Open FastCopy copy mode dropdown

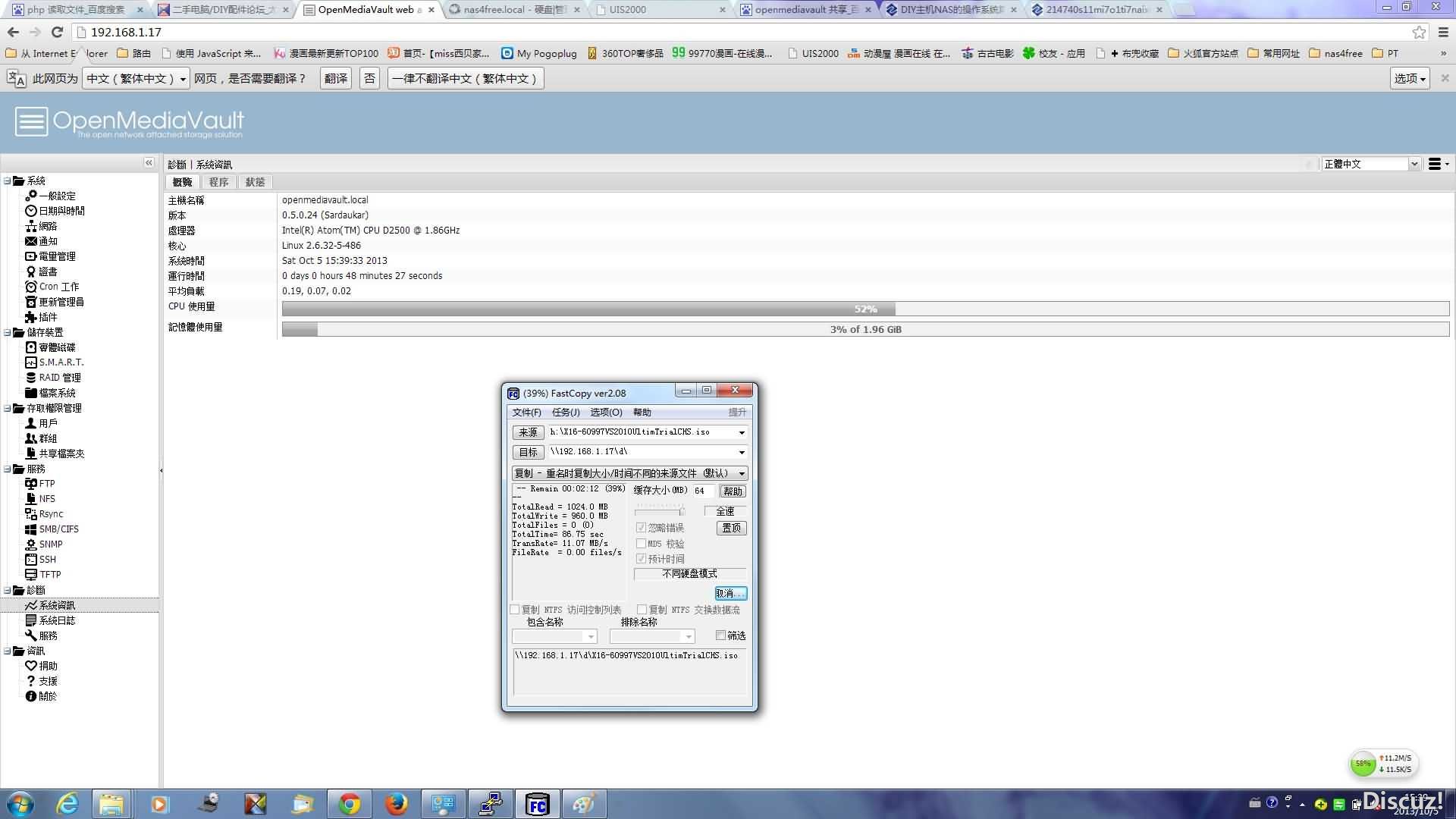629,473
